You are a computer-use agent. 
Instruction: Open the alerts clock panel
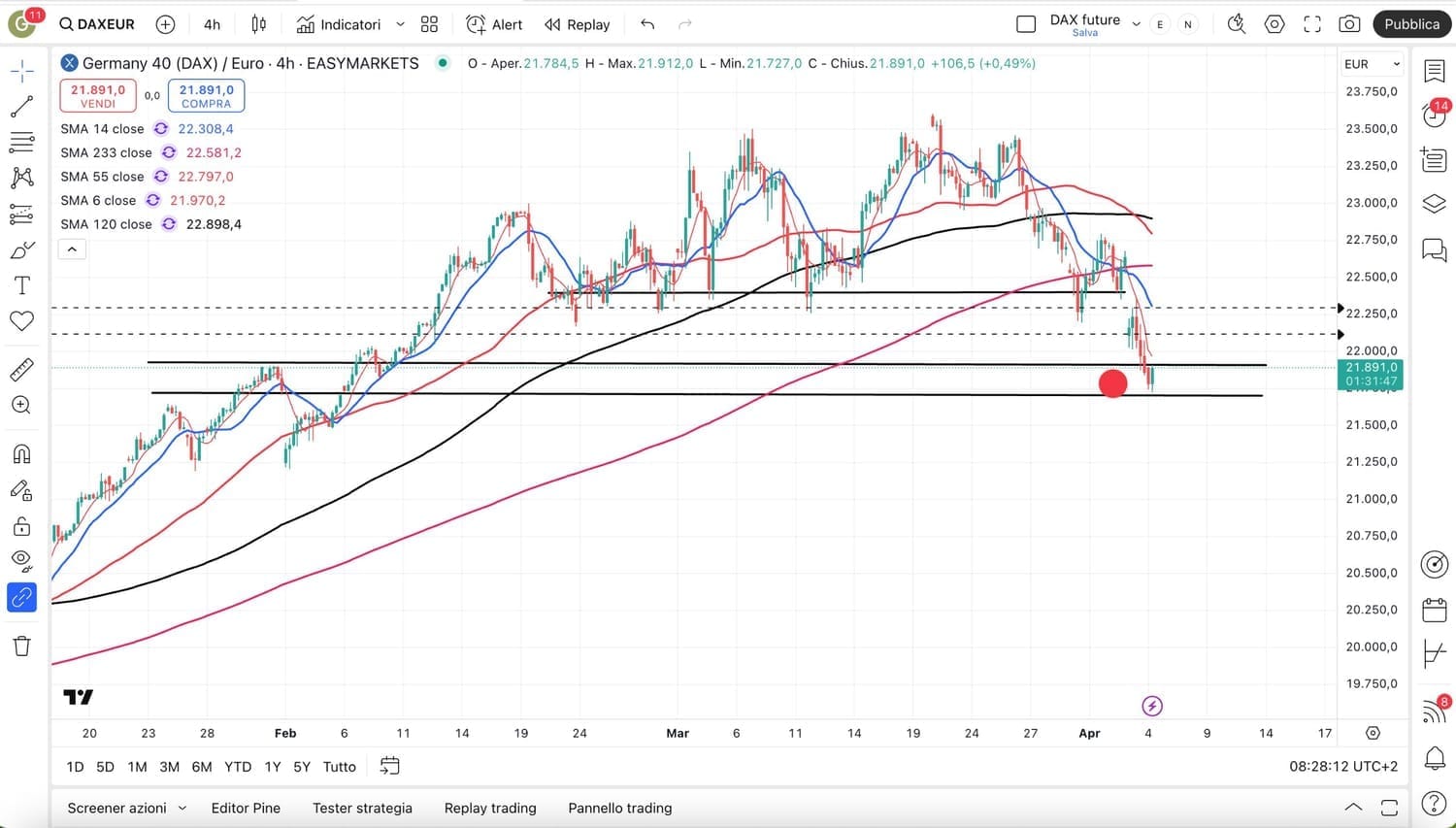[1435, 115]
